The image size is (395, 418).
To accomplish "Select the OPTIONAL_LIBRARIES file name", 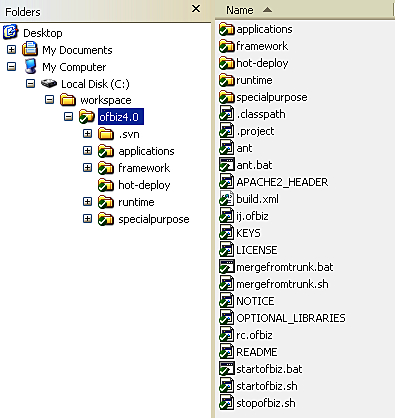I will pos(291,318).
